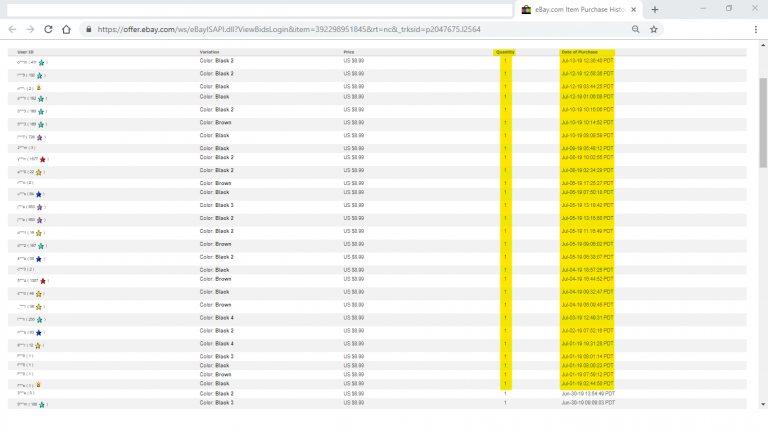Click the User ID column header

26,52
